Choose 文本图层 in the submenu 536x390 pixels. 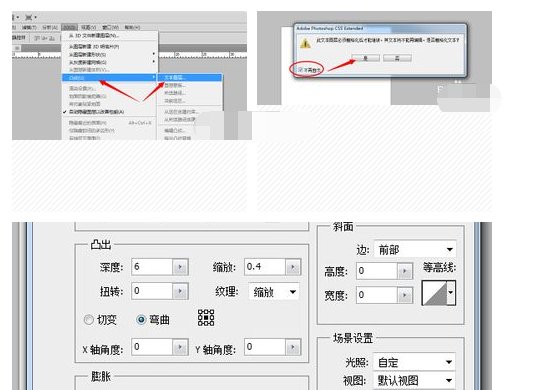click(189, 78)
